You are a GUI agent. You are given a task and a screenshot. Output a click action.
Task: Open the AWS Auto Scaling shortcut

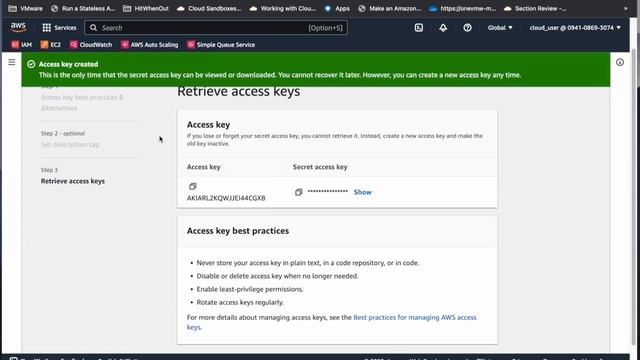[149, 44]
